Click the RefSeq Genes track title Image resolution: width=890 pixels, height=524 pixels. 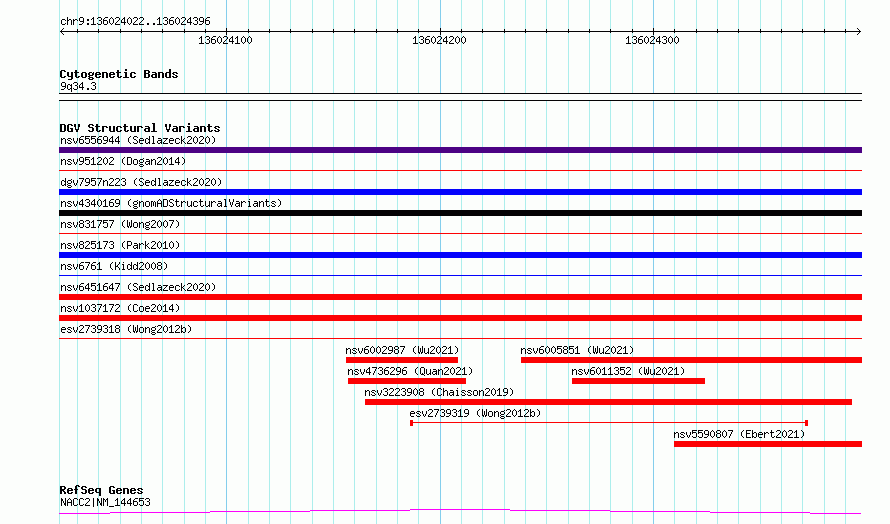(x=101, y=490)
